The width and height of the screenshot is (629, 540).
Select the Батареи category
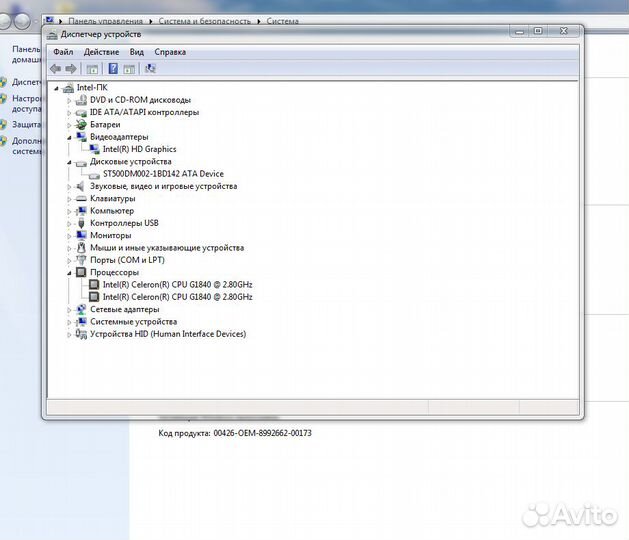(x=104, y=125)
